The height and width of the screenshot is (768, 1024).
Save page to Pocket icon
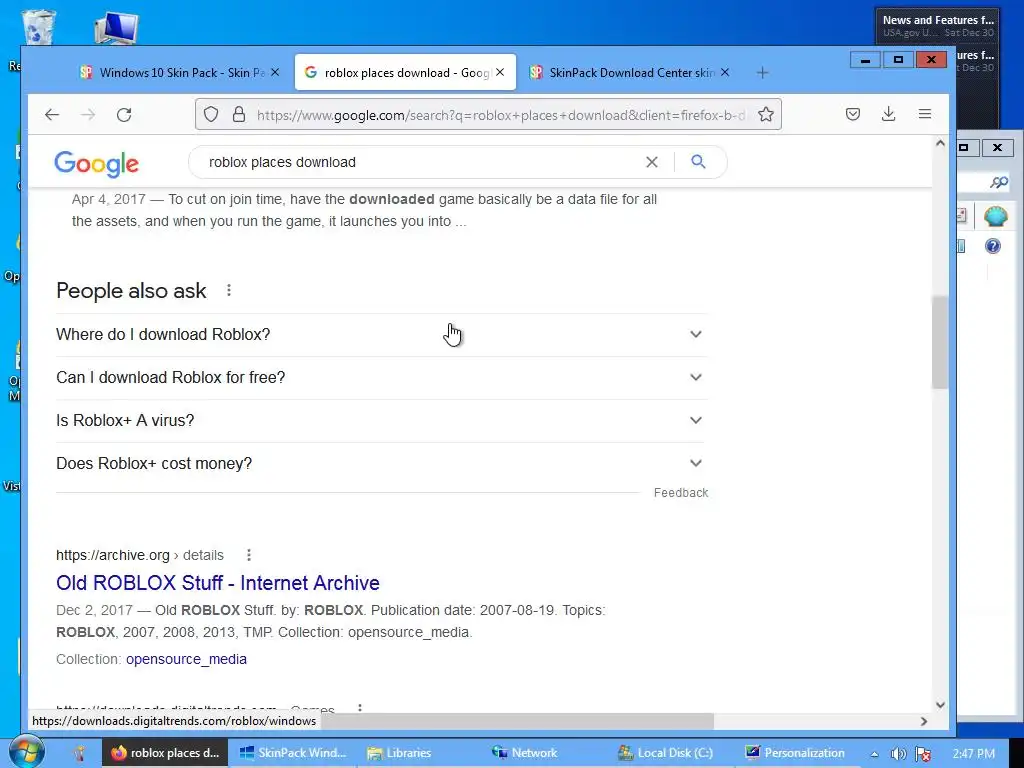853,114
